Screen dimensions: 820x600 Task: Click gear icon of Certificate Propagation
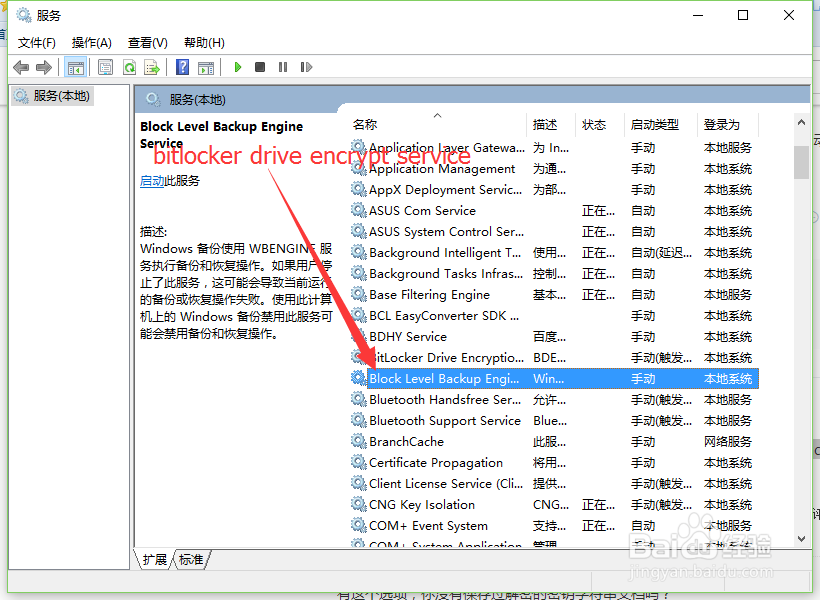point(358,462)
